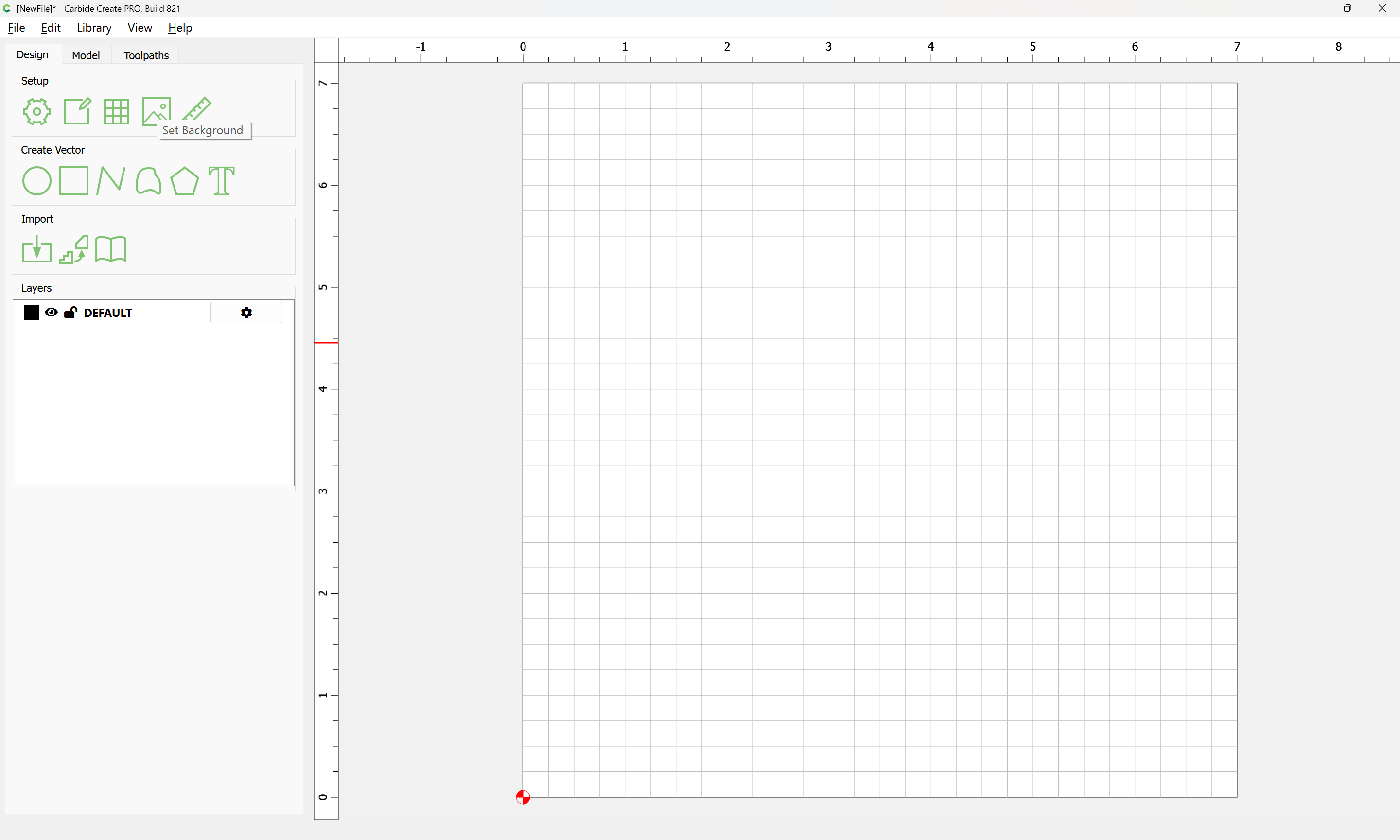Select the Circle vector tool
This screenshot has width=1400, height=840.
click(x=37, y=181)
